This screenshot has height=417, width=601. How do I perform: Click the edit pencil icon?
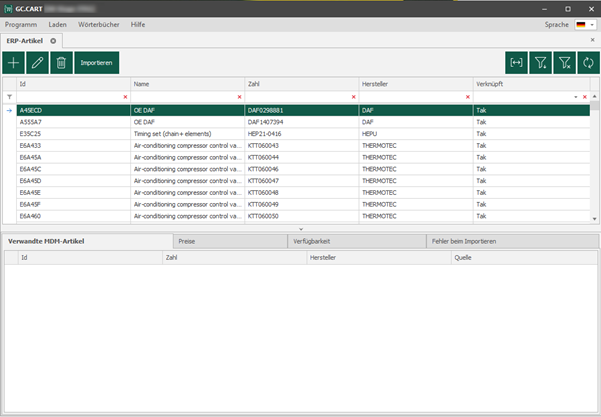pos(37,62)
